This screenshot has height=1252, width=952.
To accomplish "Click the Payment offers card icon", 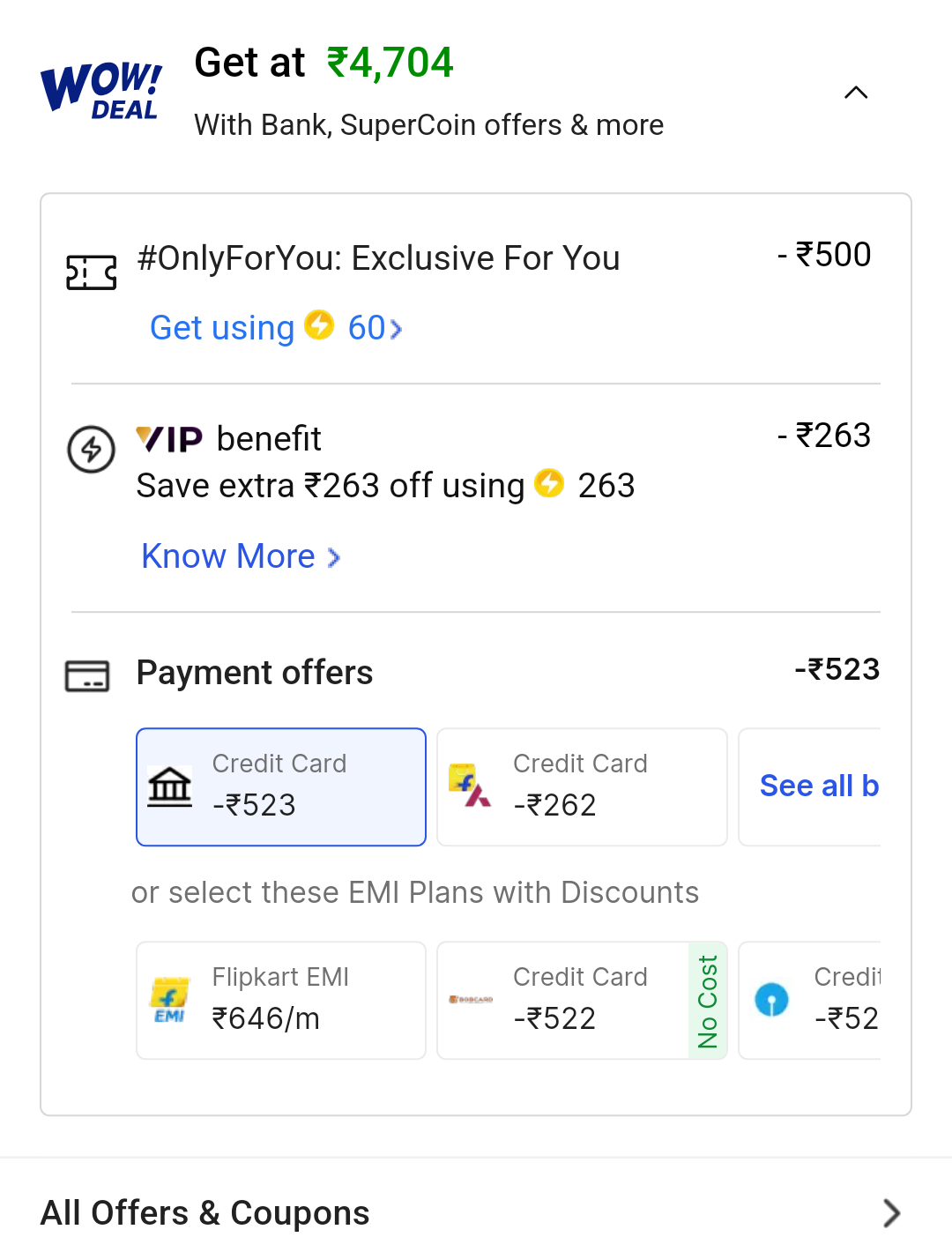I will (x=87, y=676).
